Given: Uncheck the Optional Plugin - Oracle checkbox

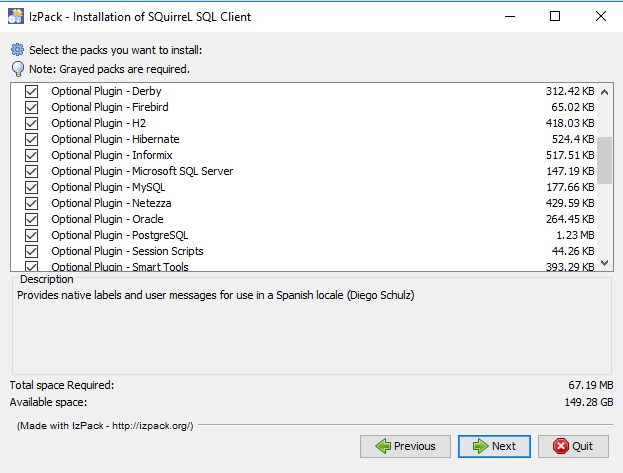Looking at the screenshot, I should click(31, 219).
